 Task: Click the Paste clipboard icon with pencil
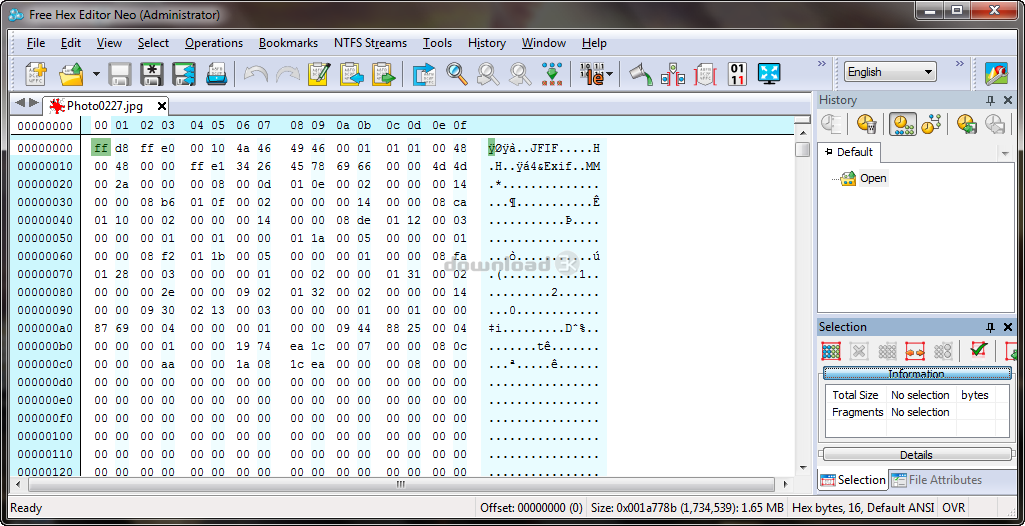tap(319, 74)
